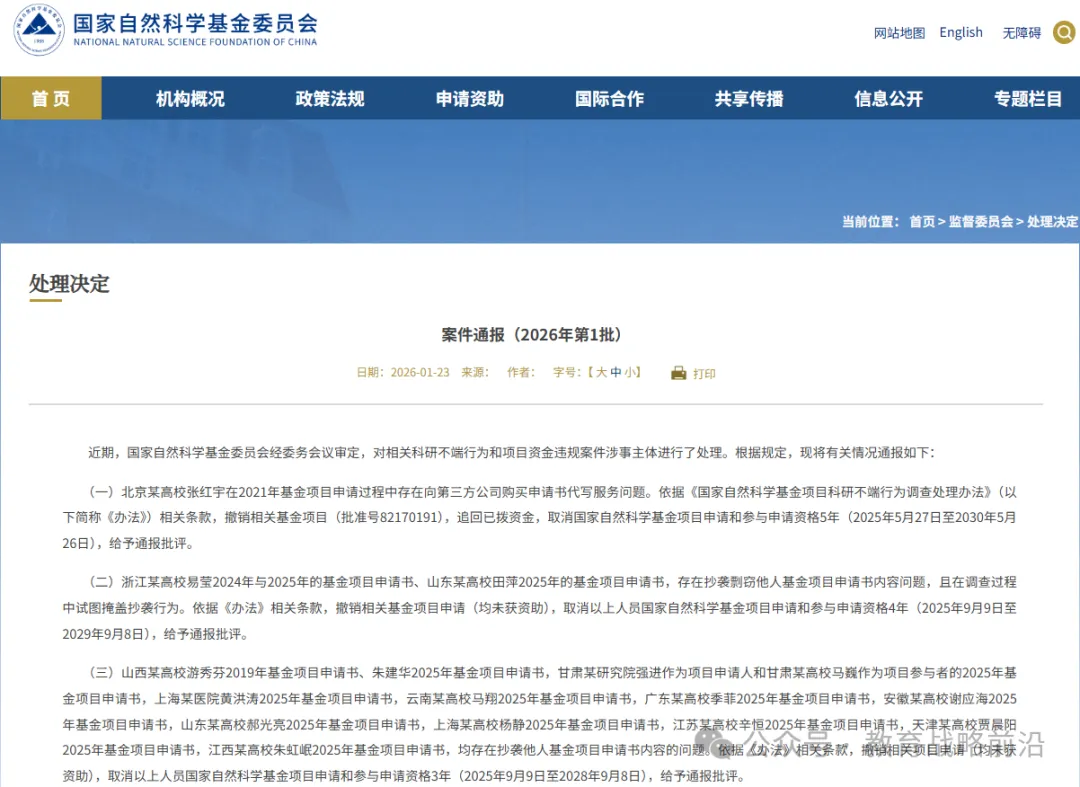Go to 申请资助 section
The width and height of the screenshot is (1080, 787).
[x=470, y=98]
